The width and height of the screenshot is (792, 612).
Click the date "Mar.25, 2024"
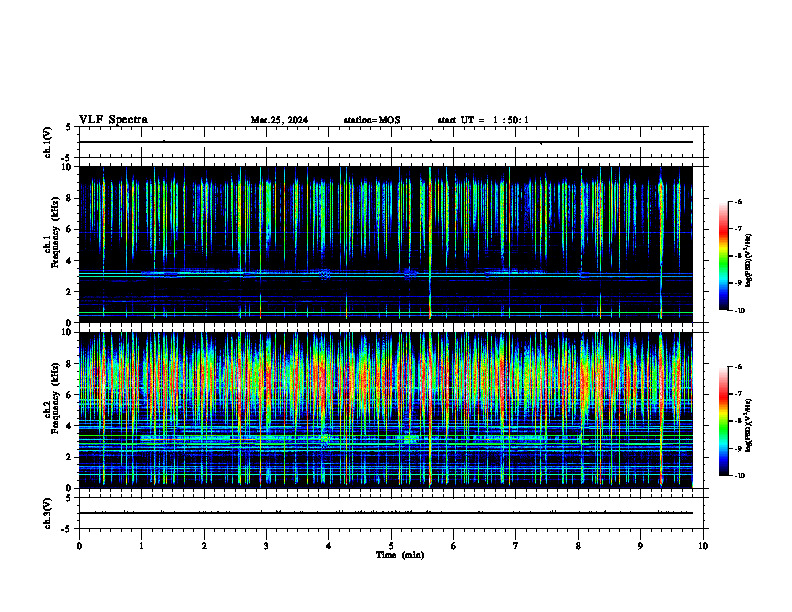[x=279, y=120]
